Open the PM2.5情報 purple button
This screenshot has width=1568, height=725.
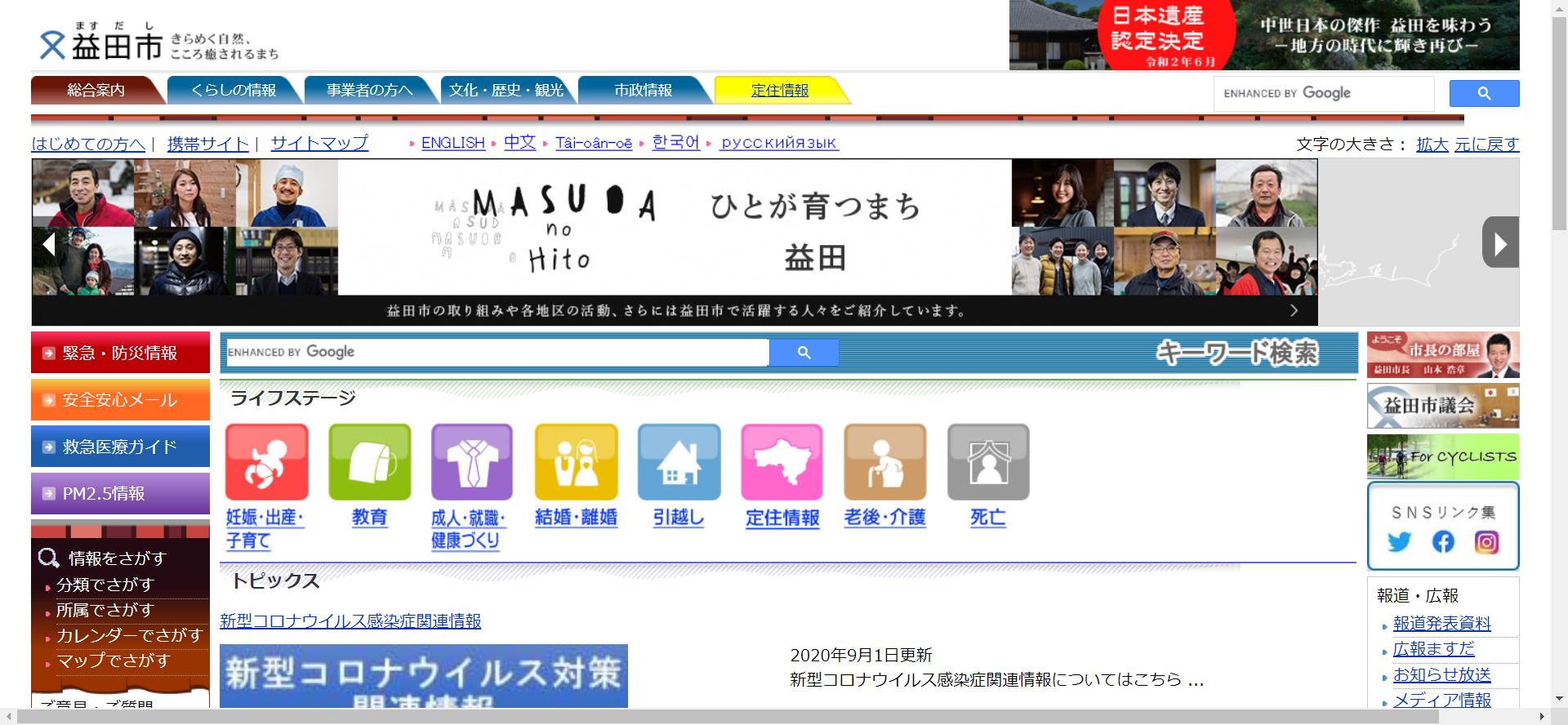pyautogui.click(x=120, y=493)
